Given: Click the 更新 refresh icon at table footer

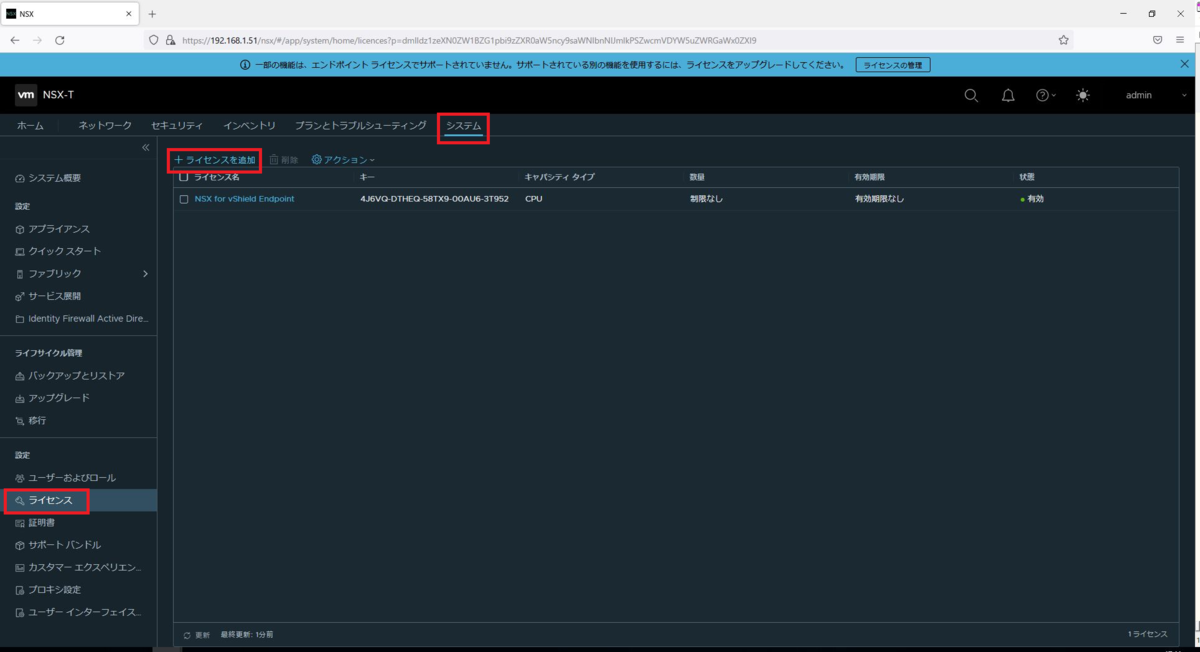Looking at the screenshot, I should point(187,635).
